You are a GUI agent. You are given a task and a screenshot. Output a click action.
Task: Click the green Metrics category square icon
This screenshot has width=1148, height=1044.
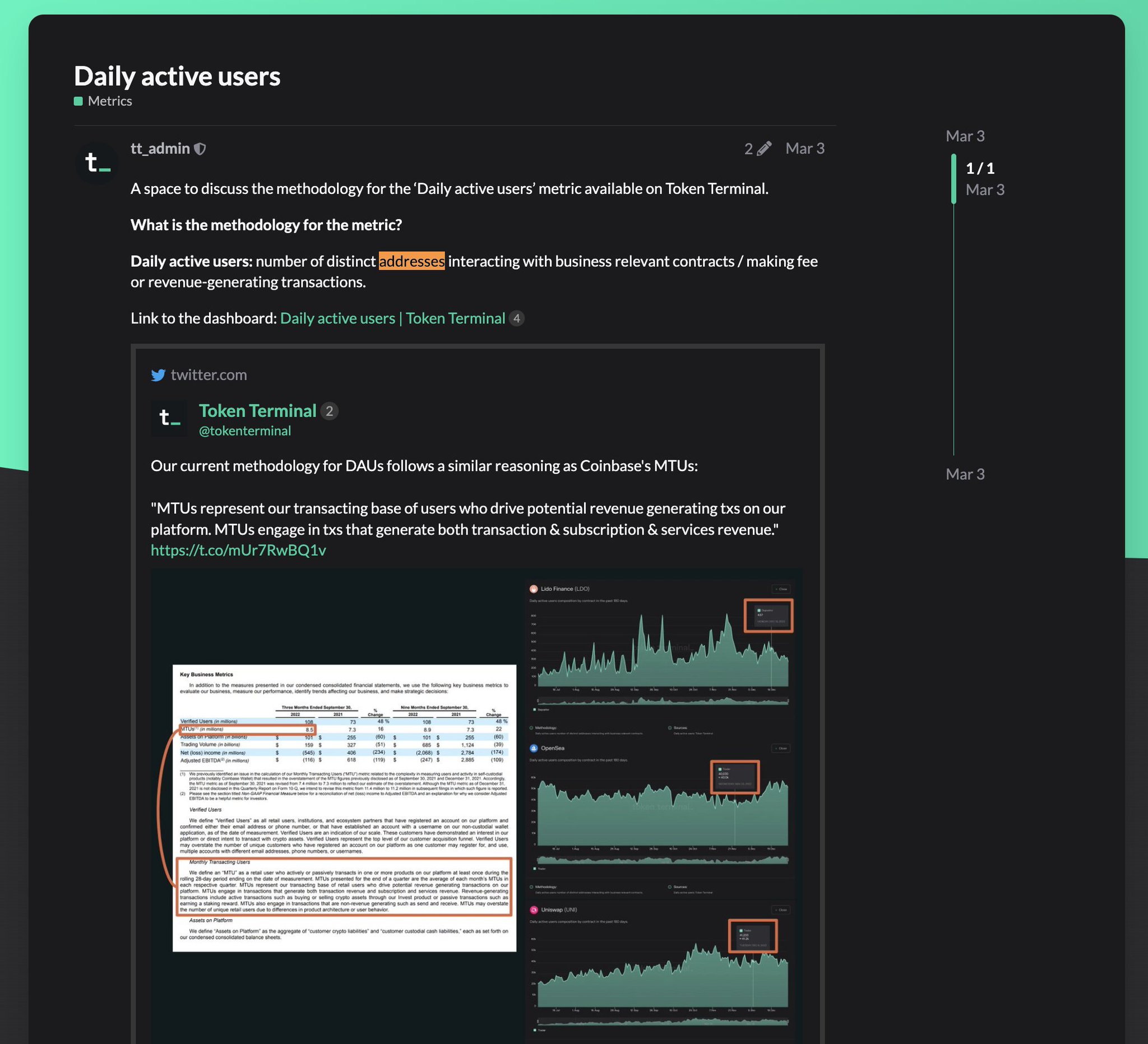pos(80,101)
